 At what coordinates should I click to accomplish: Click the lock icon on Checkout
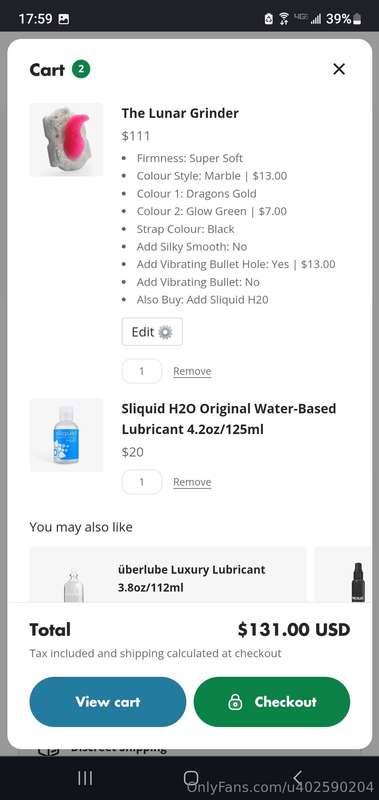click(235, 702)
